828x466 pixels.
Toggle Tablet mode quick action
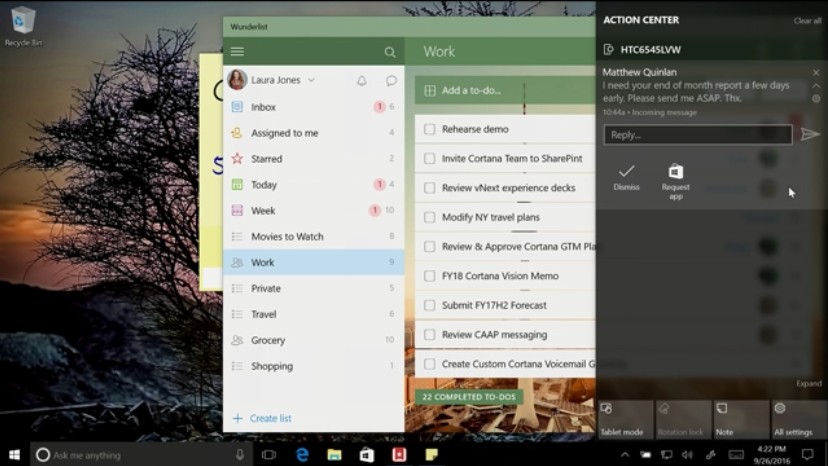tap(625, 420)
